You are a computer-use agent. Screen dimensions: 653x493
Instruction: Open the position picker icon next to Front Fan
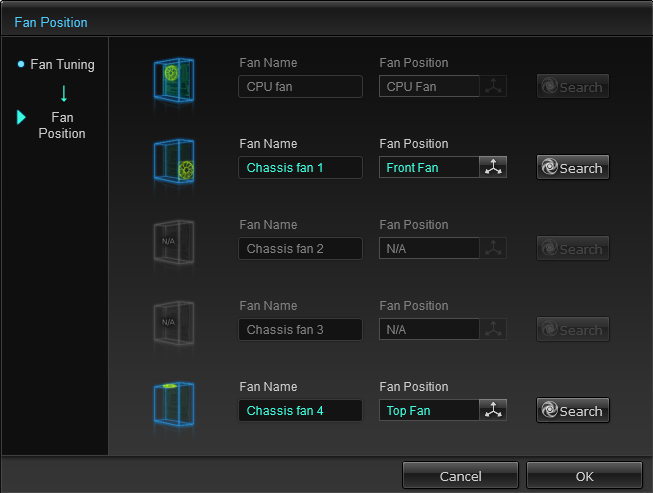493,167
